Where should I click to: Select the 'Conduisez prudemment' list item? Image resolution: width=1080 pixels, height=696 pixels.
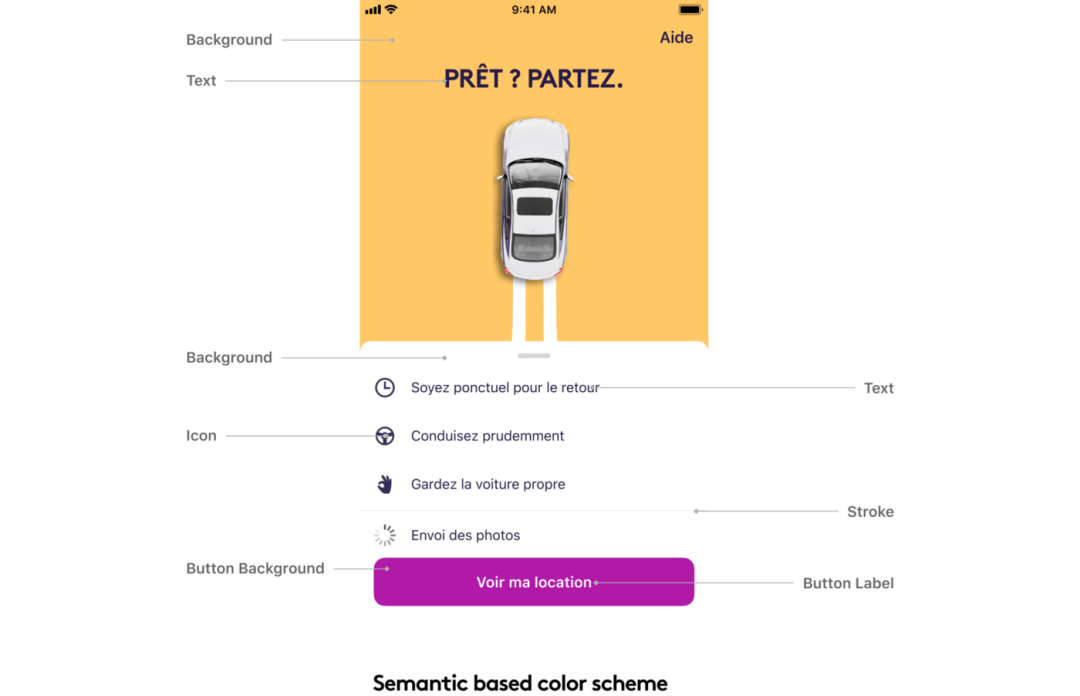pyautogui.click(x=487, y=436)
